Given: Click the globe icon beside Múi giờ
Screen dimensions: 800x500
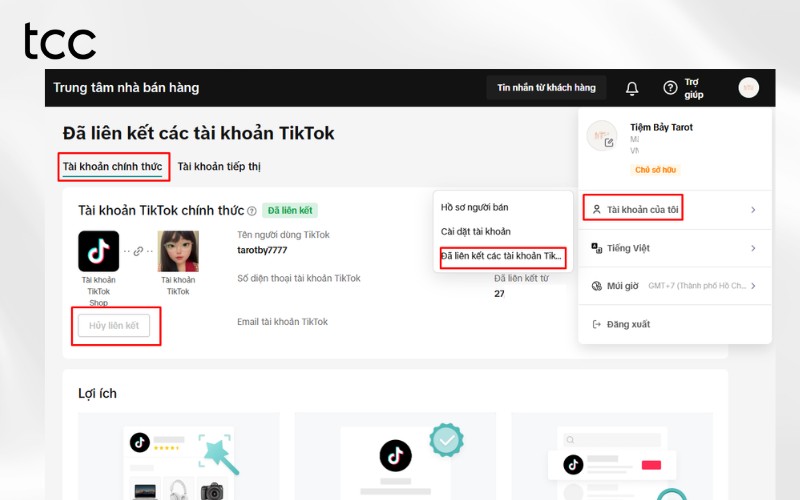Looking at the screenshot, I should (596, 286).
